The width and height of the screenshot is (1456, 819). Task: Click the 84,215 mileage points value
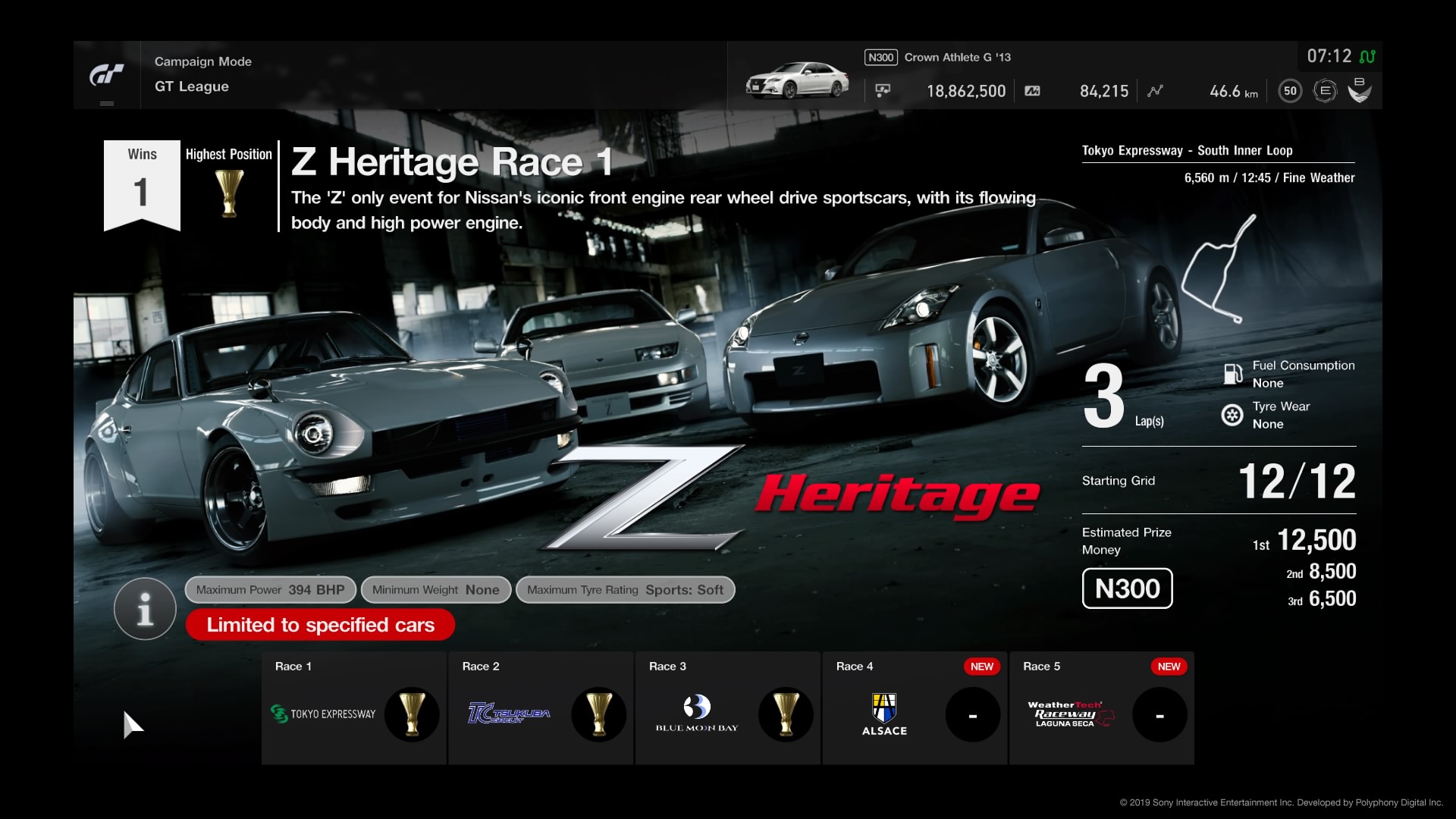1104,92
